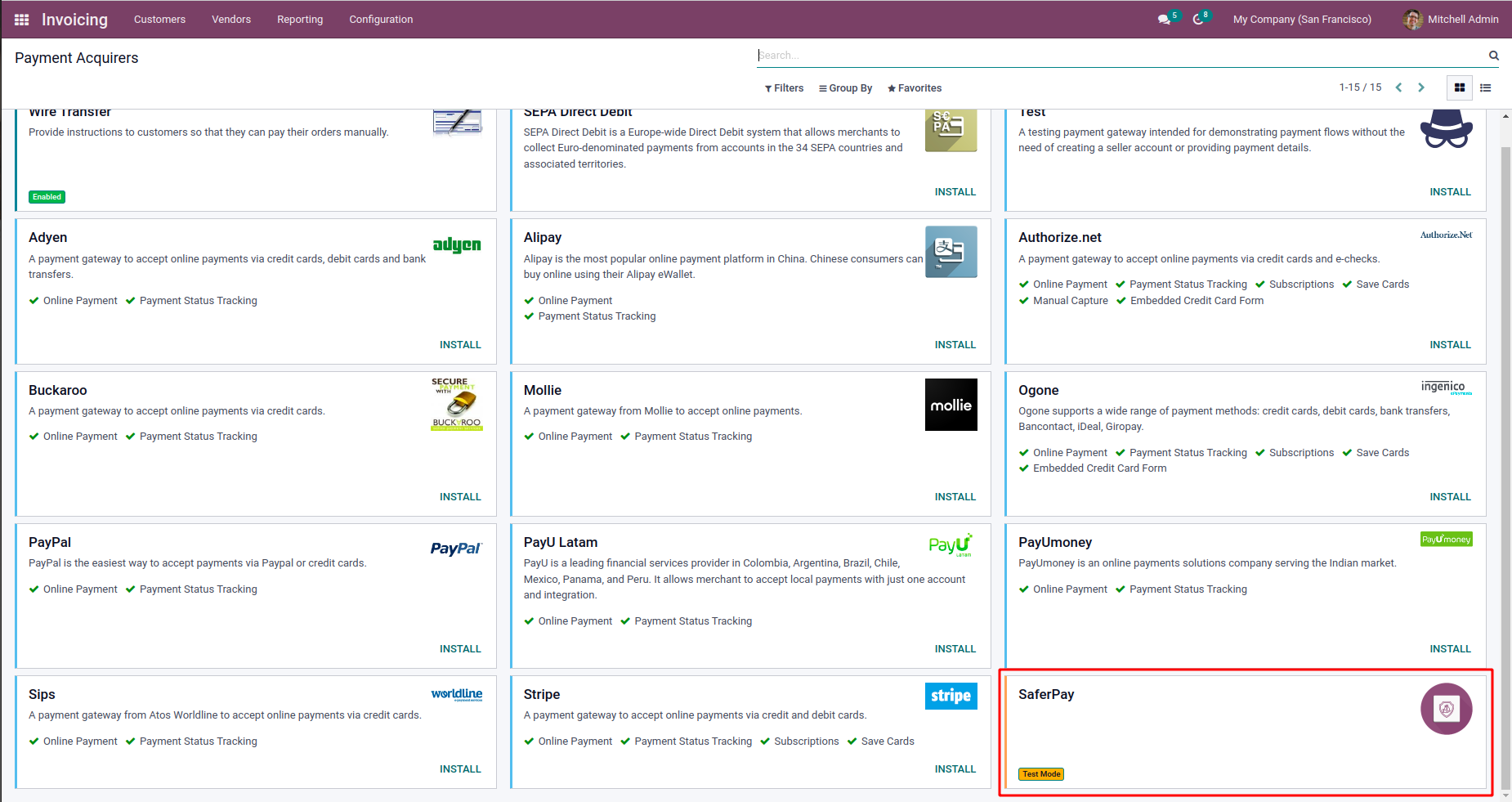Open the Configuration menu
The width and height of the screenshot is (1512, 802).
pyautogui.click(x=381, y=20)
